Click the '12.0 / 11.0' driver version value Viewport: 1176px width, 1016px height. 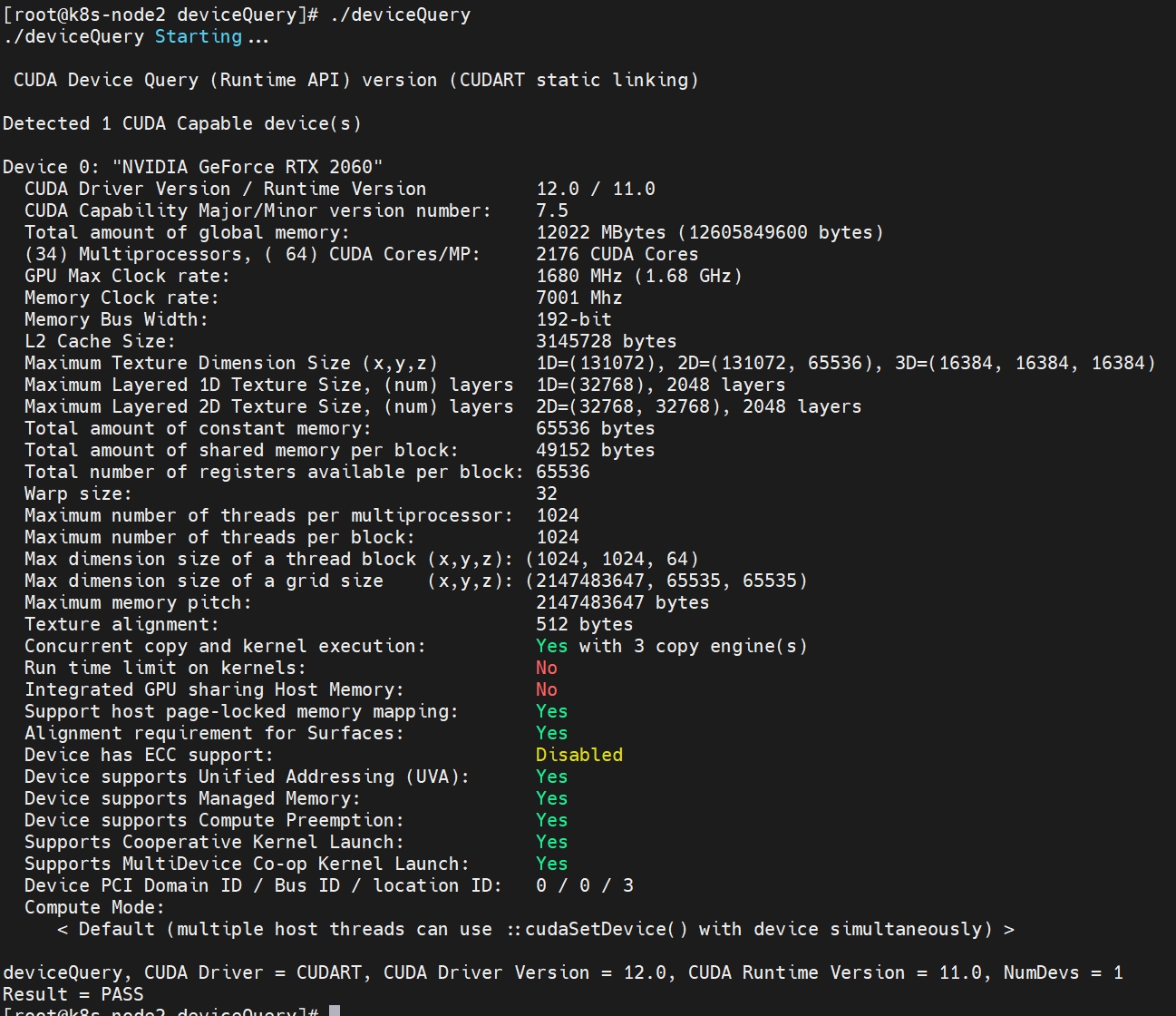(x=595, y=189)
